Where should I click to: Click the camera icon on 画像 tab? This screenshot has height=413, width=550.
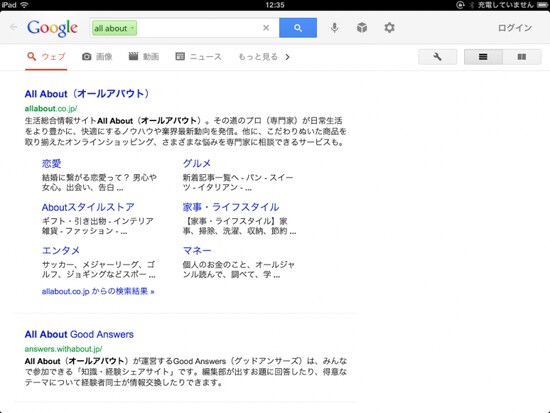(87, 56)
